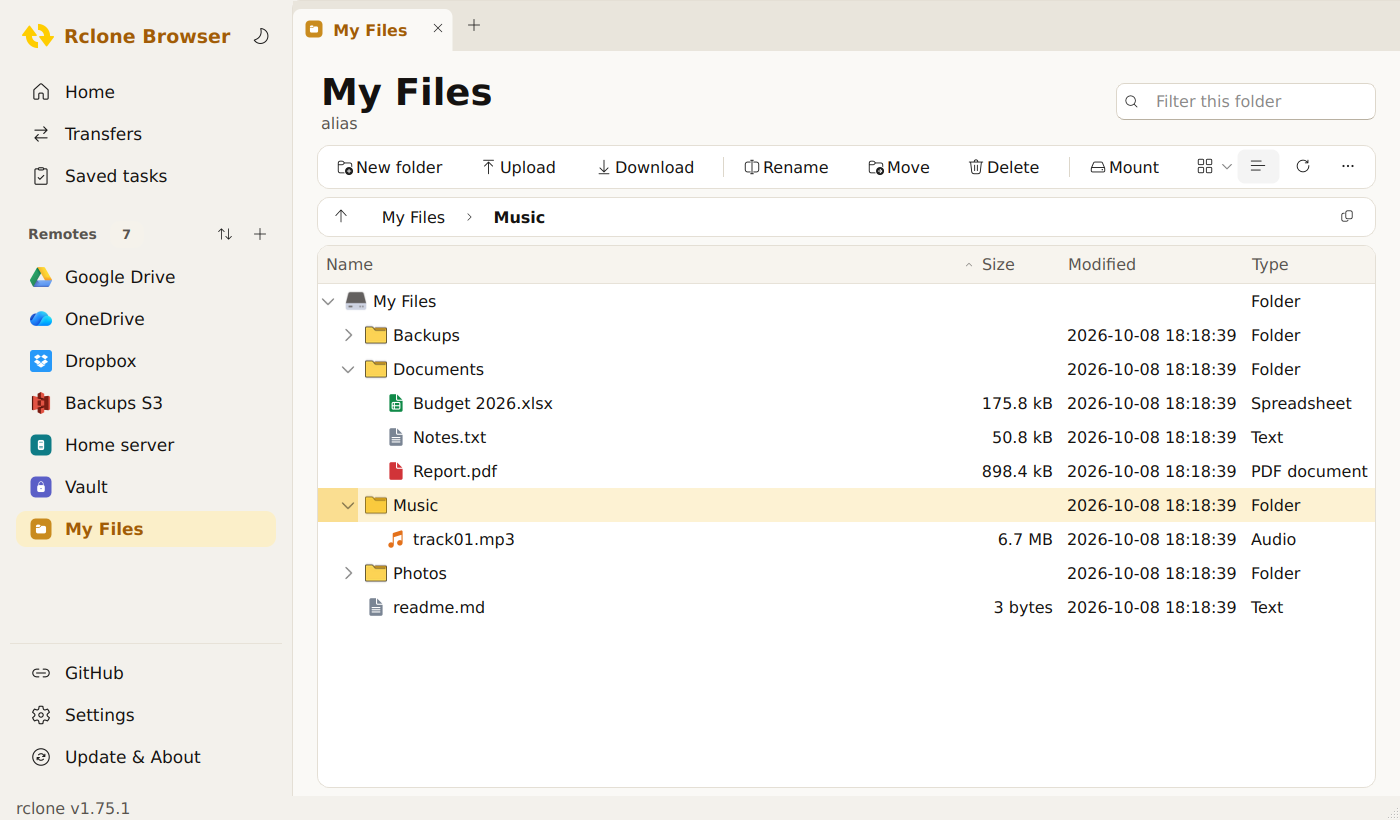Open the more options menu
The height and width of the screenshot is (820, 1400).
point(1348,167)
